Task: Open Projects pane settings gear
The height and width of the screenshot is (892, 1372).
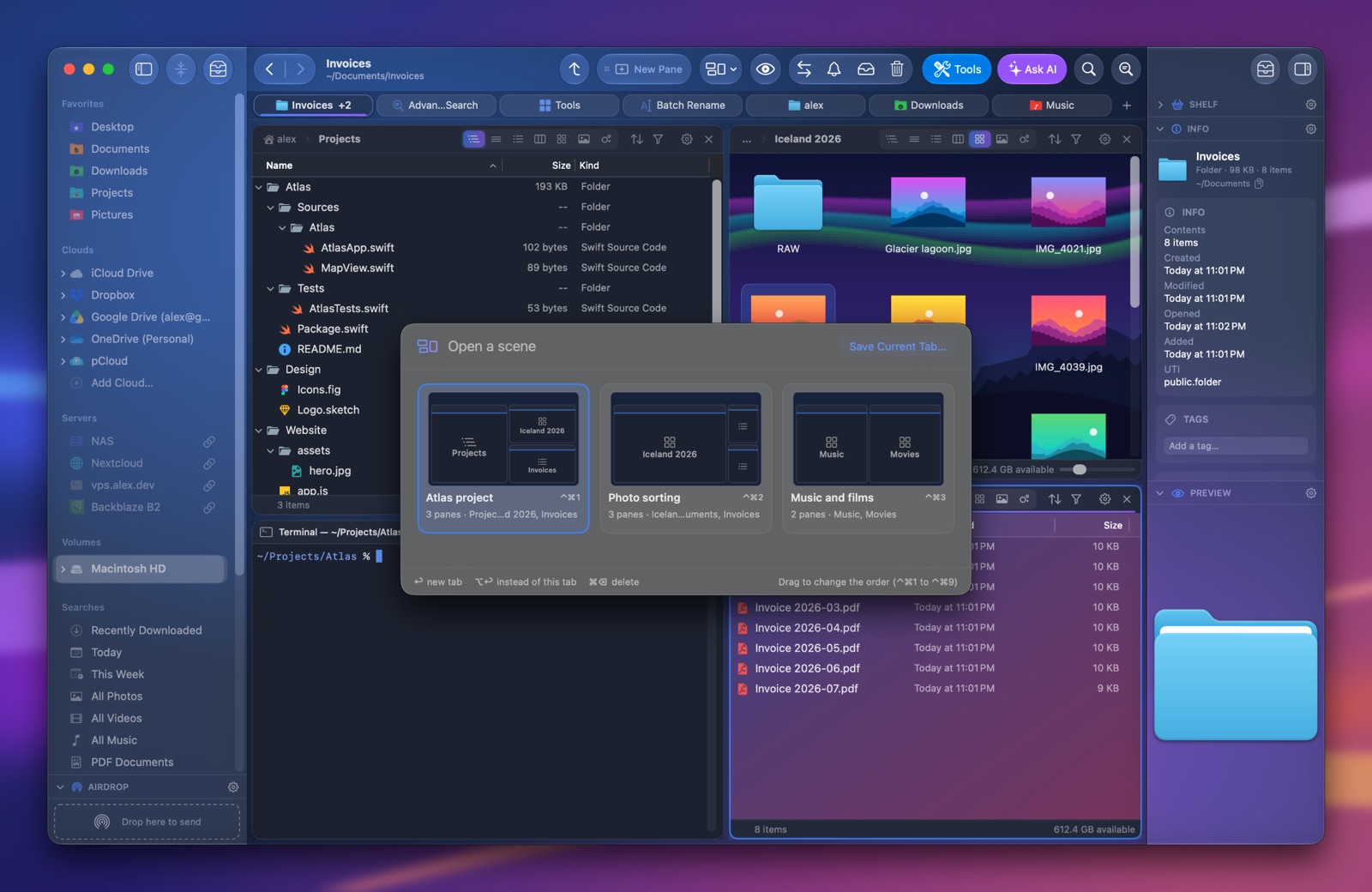Action: tap(687, 139)
